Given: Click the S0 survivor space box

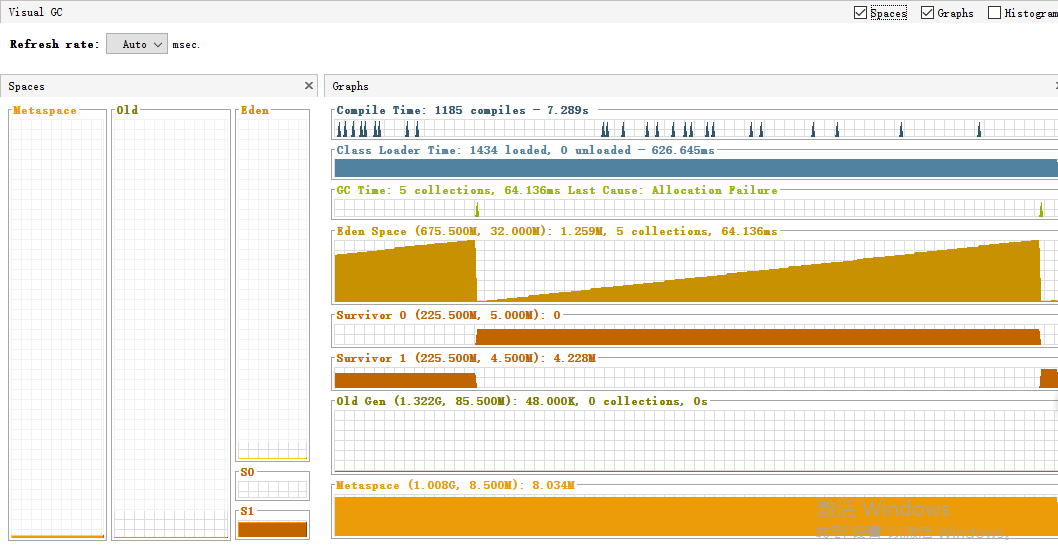Looking at the screenshot, I should 273,489.
